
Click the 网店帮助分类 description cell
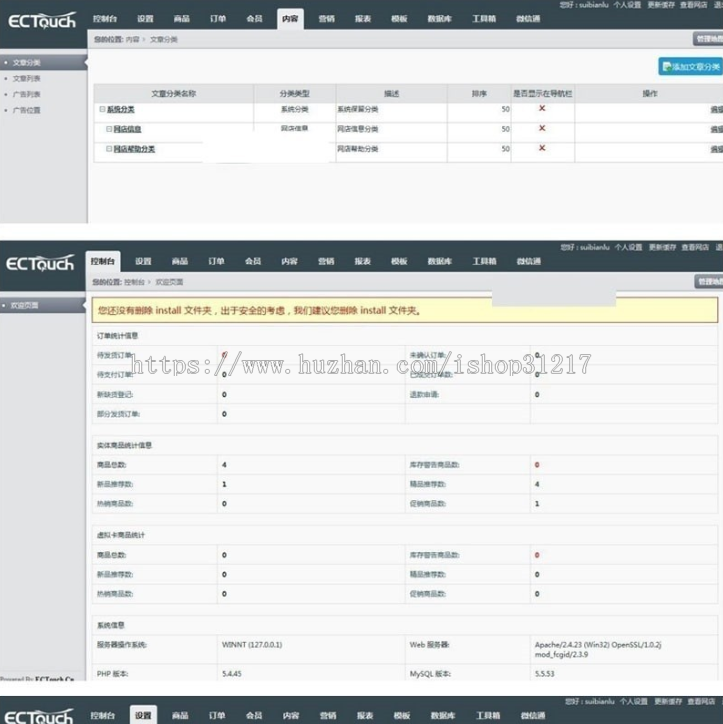pos(358,149)
